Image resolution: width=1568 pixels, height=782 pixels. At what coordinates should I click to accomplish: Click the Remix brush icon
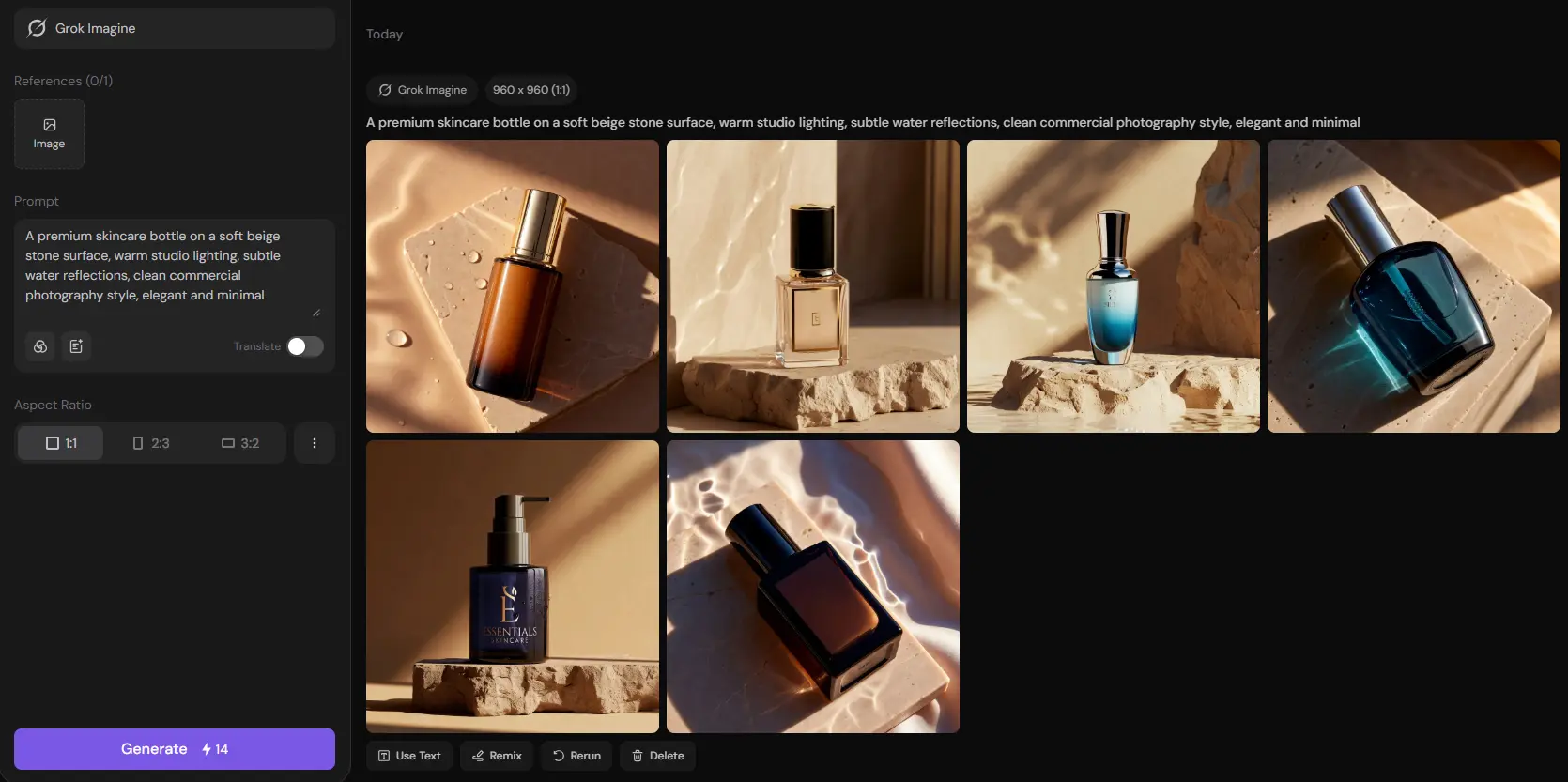(478, 756)
